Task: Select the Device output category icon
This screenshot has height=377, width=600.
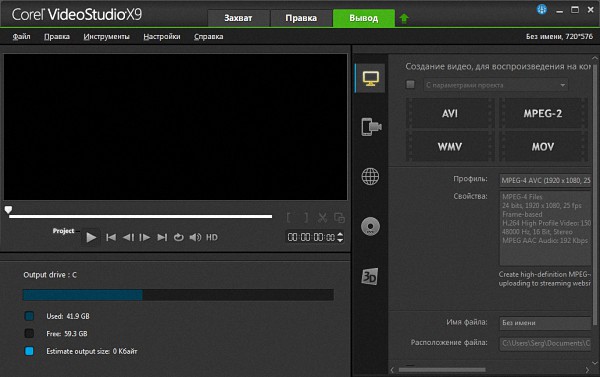Action: [371, 127]
